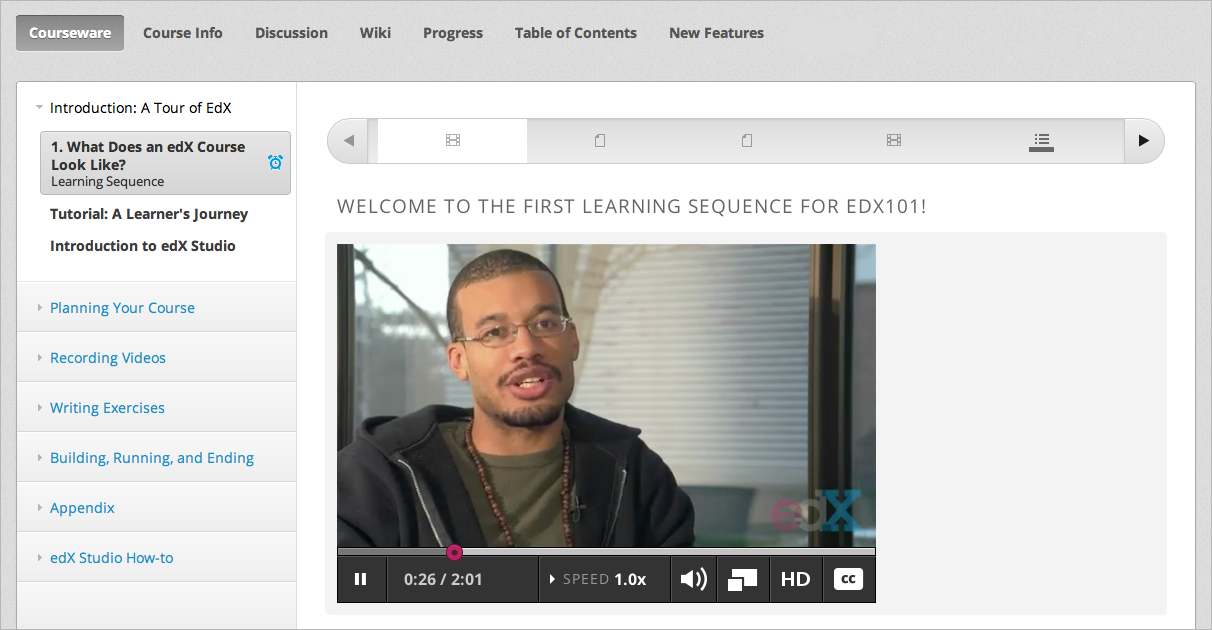Click the next sequence arrow

point(1143,141)
